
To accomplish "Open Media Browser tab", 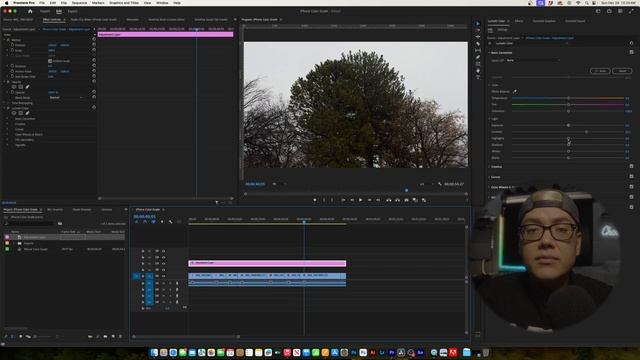I will 82,209.
